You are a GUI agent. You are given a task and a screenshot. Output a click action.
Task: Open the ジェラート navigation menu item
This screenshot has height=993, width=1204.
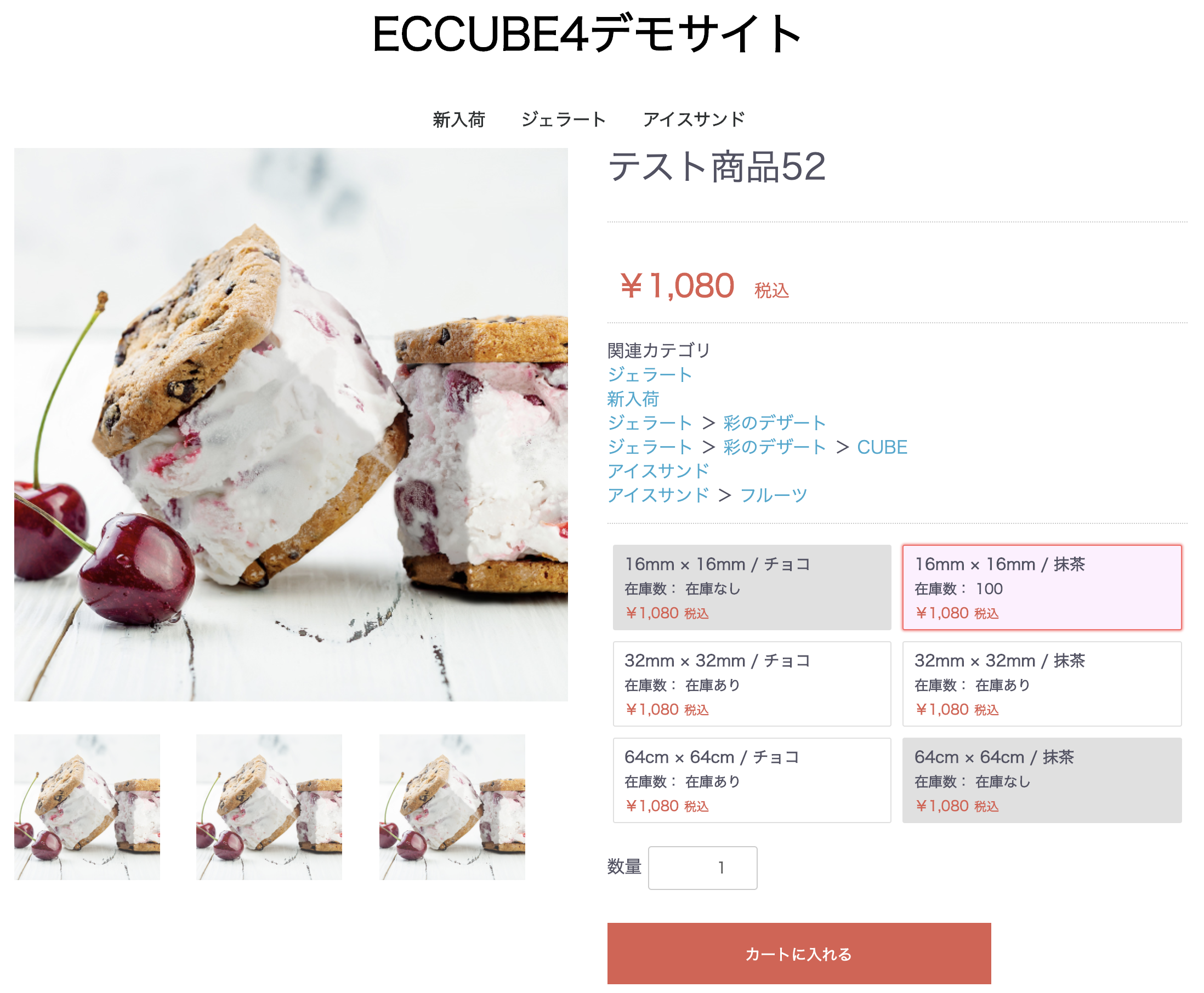(563, 119)
